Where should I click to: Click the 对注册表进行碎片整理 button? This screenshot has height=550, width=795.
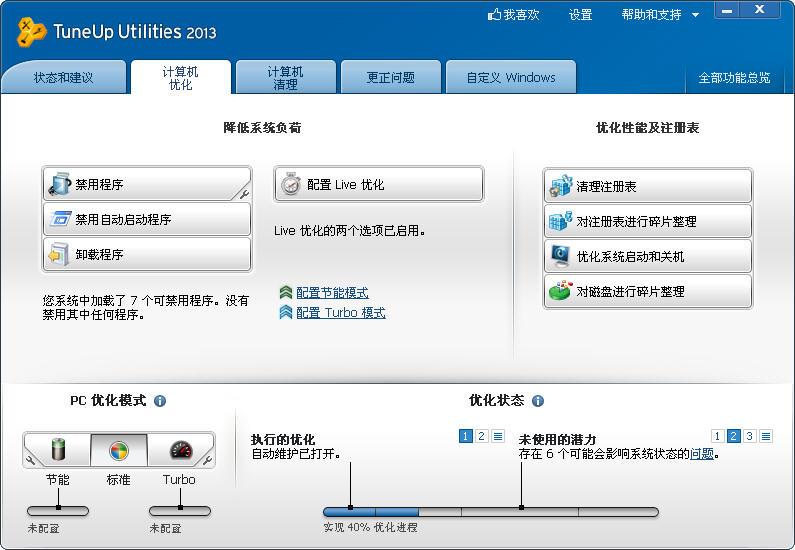click(x=648, y=221)
